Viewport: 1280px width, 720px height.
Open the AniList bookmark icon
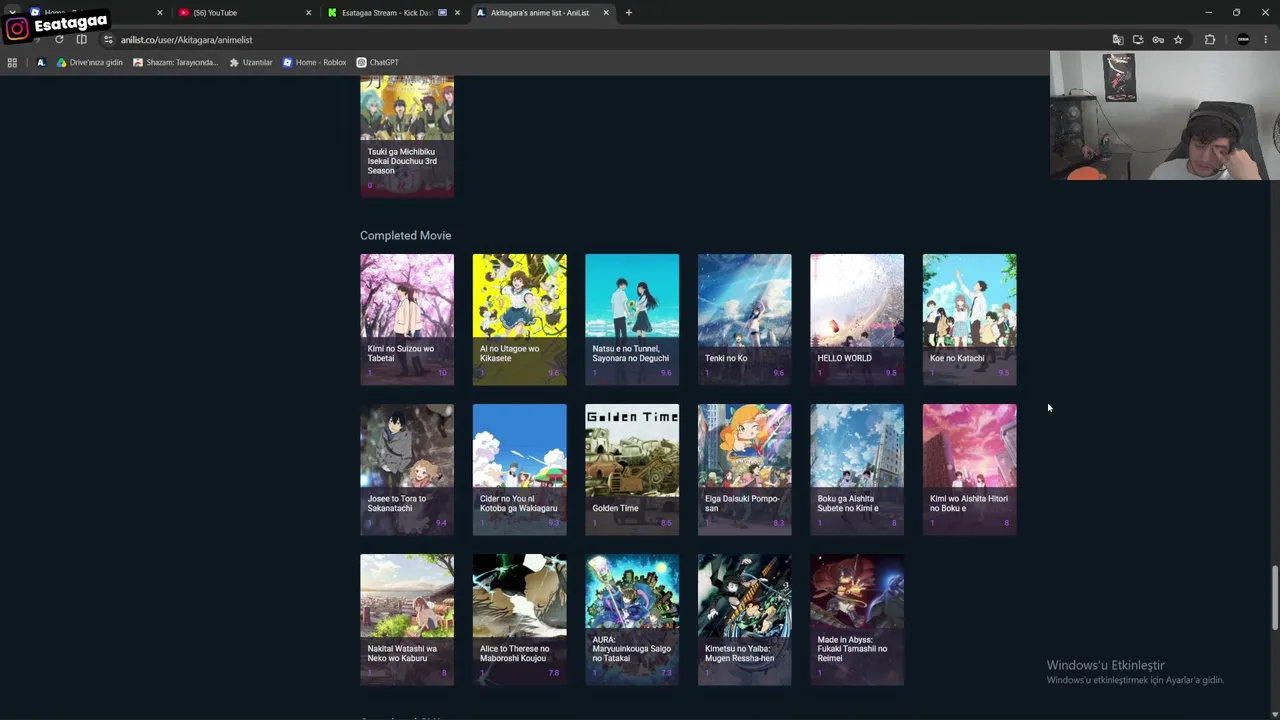tap(41, 62)
